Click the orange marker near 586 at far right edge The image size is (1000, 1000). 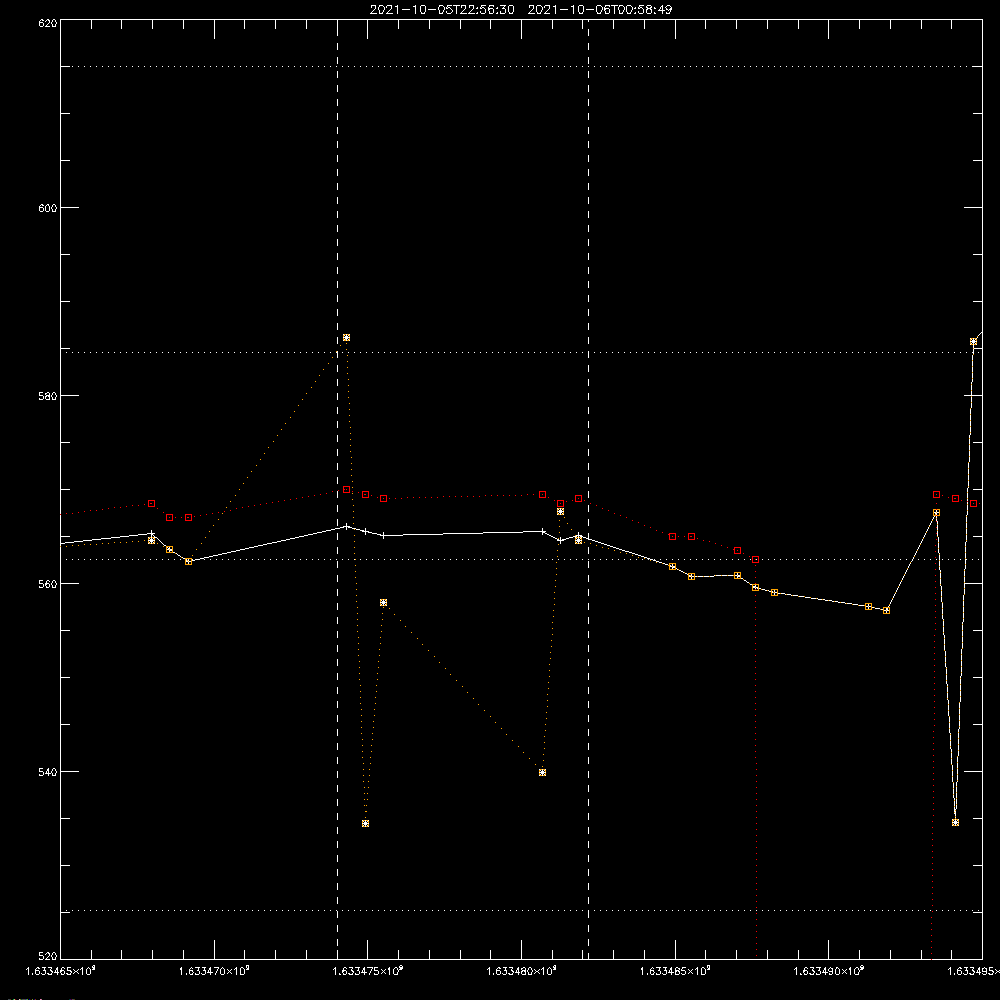click(x=973, y=342)
